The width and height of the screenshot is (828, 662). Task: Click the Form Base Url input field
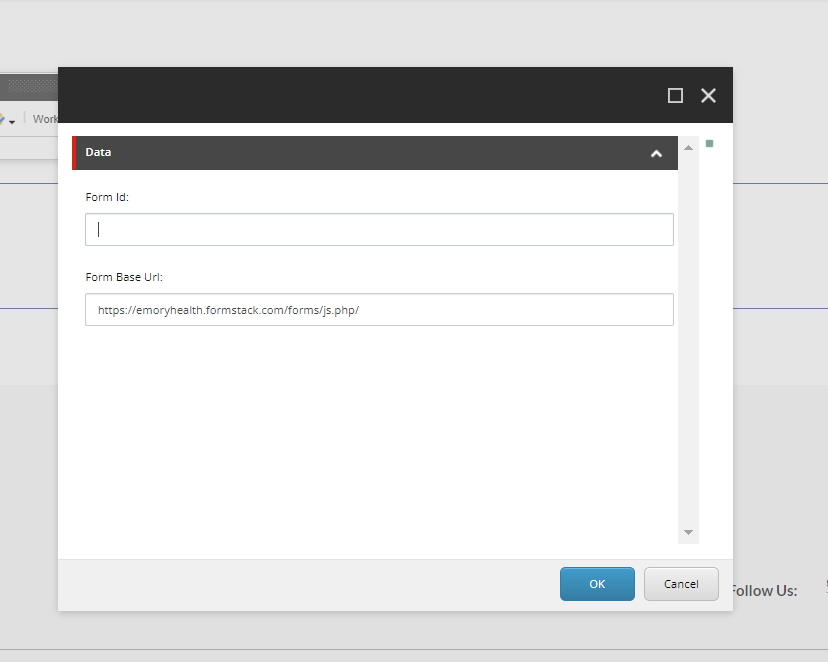point(379,310)
